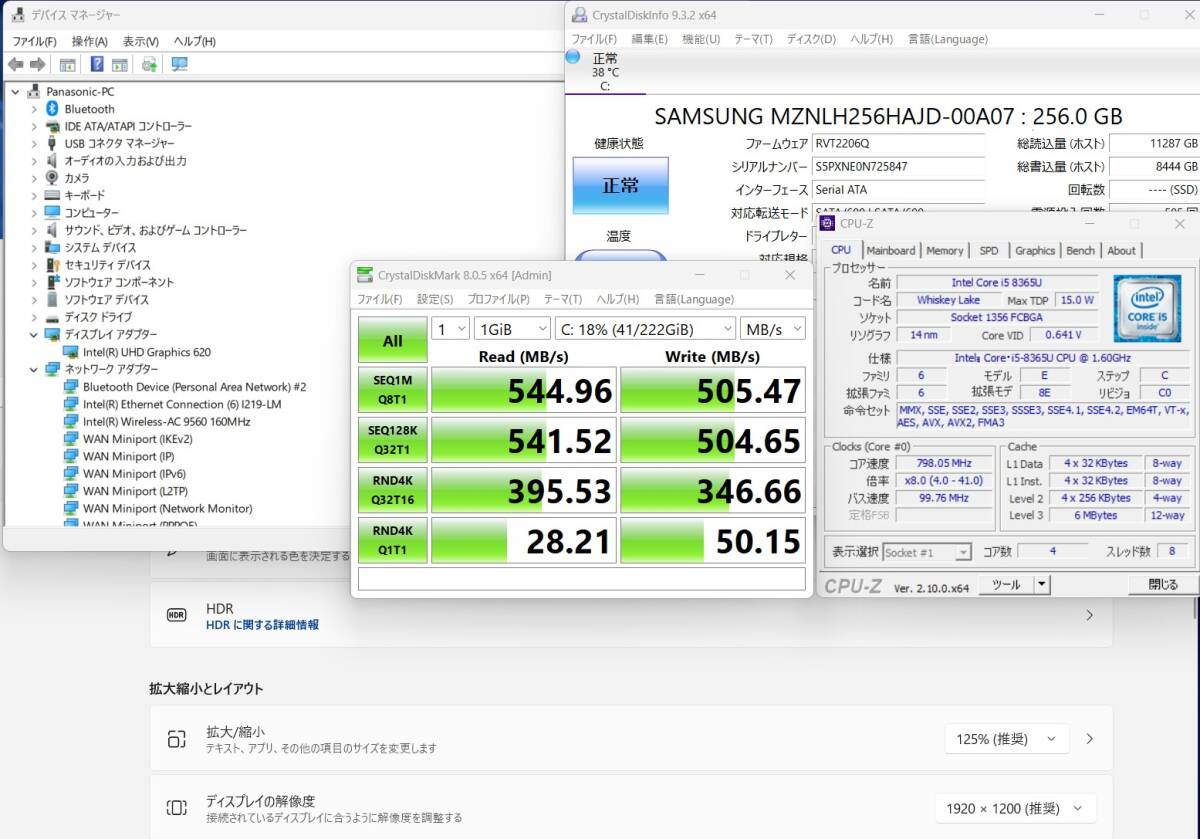
Task: Click Intel(R) Wireless-AC 9560 adapter icon
Action: [x=71, y=421]
